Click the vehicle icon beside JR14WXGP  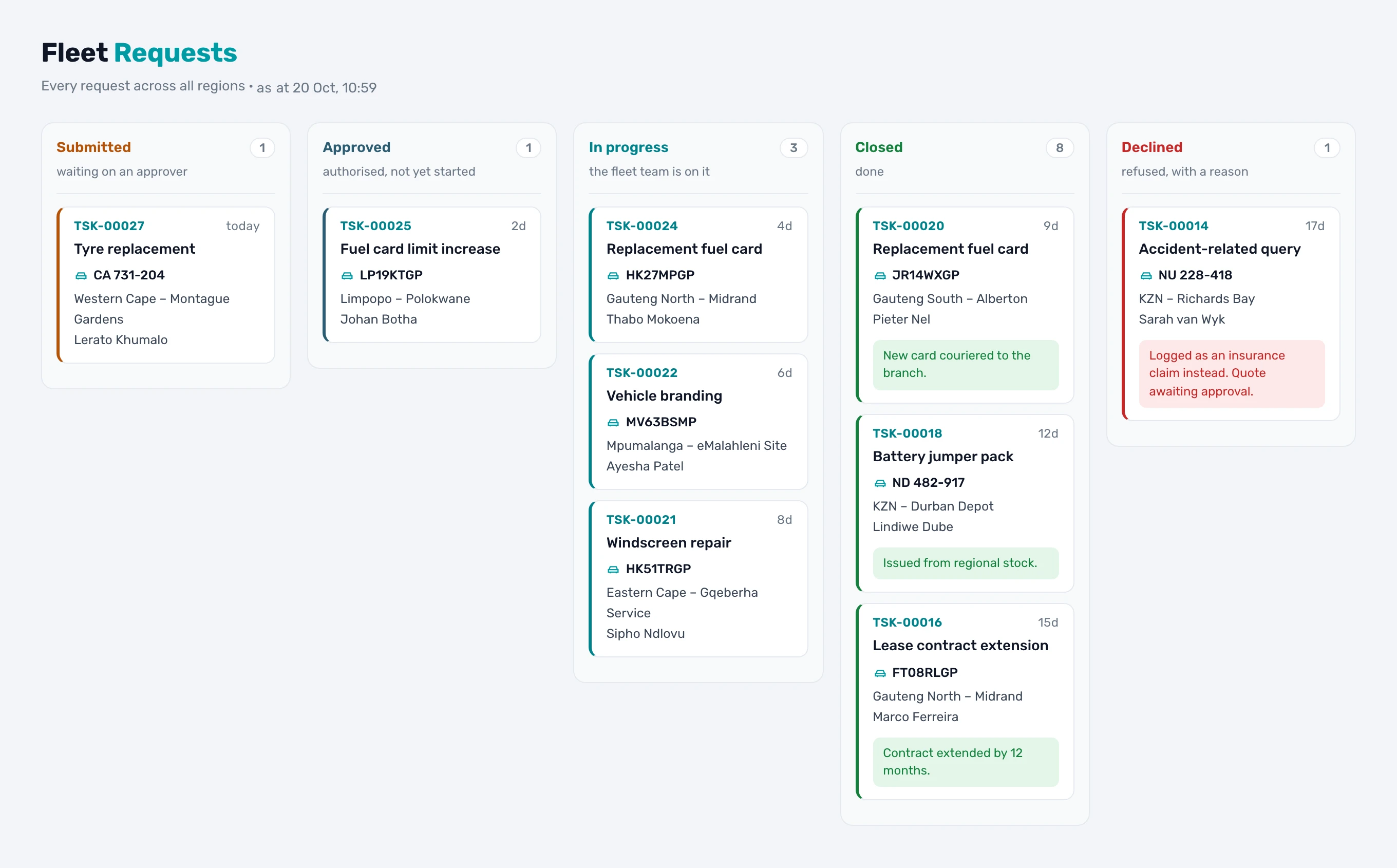tap(880, 276)
